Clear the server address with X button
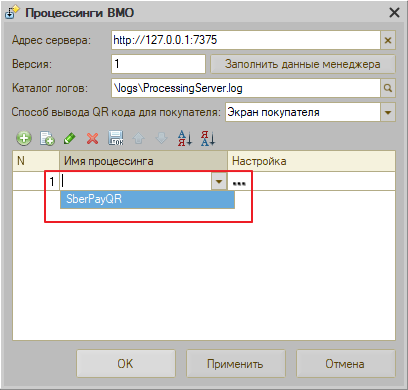This screenshot has height=390, width=408. pyautogui.click(x=388, y=40)
